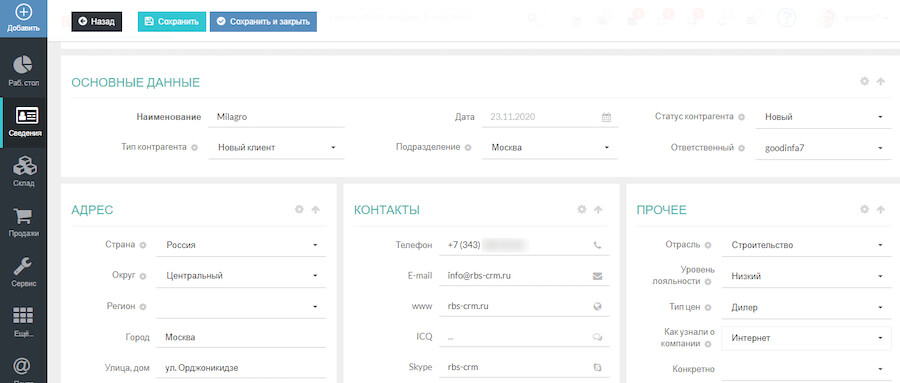Click www field containing rbs-crm.ru

coord(525,307)
